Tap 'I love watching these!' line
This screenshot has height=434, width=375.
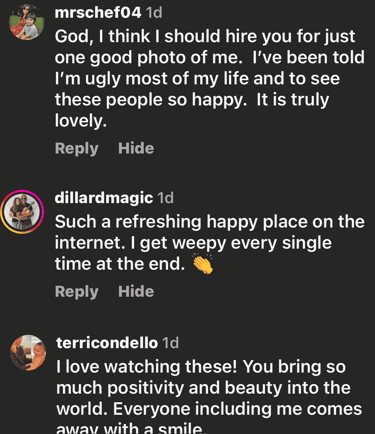pyautogui.click(x=146, y=367)
